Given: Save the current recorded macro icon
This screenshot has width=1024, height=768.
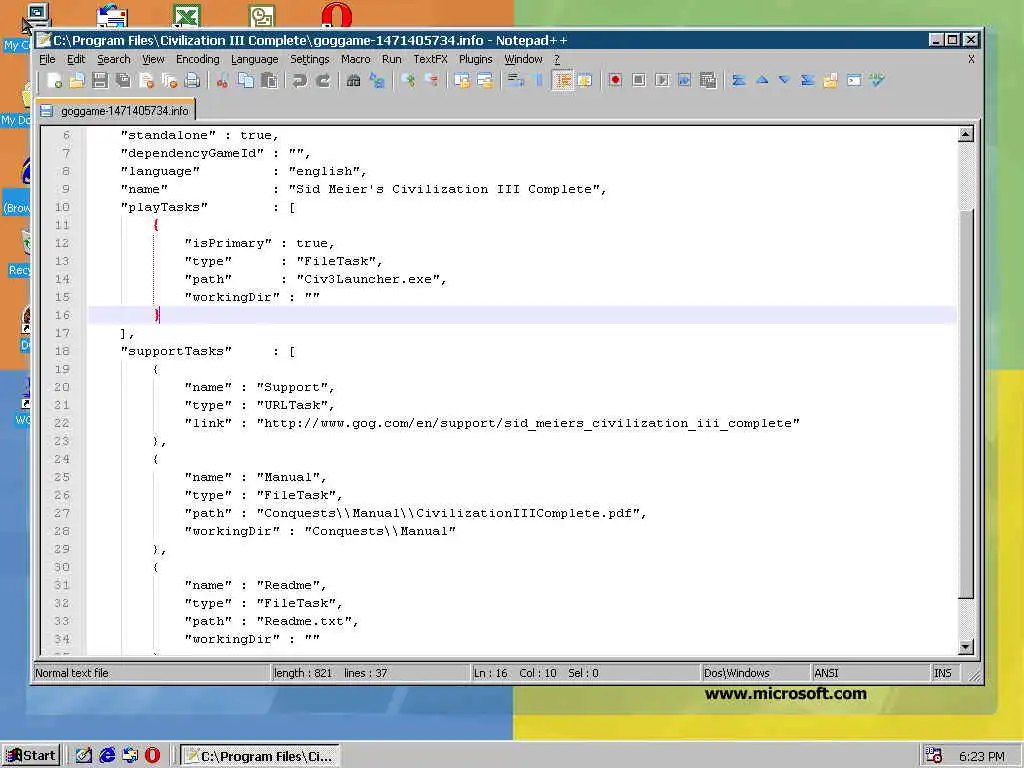Looking at the screenshot, I should pyautogui.click(x=708, y=80).
